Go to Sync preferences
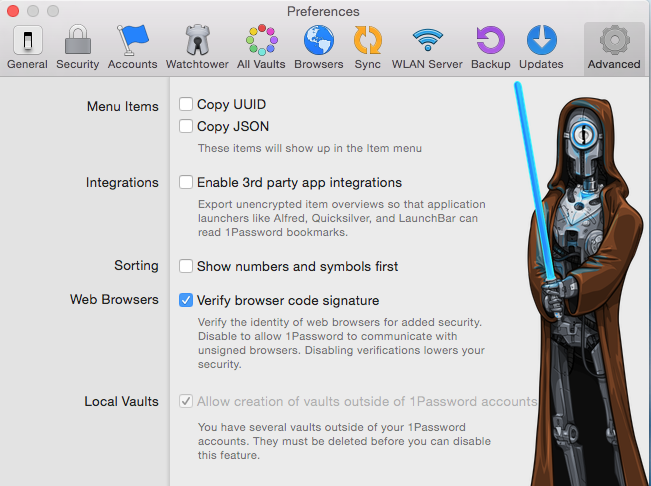 pyautogui.click(x=367, y=47)
